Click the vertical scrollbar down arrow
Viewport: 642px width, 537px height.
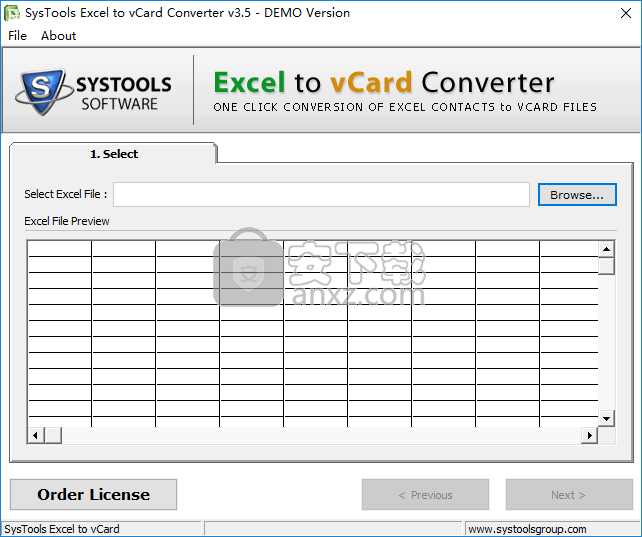[606, 418]
